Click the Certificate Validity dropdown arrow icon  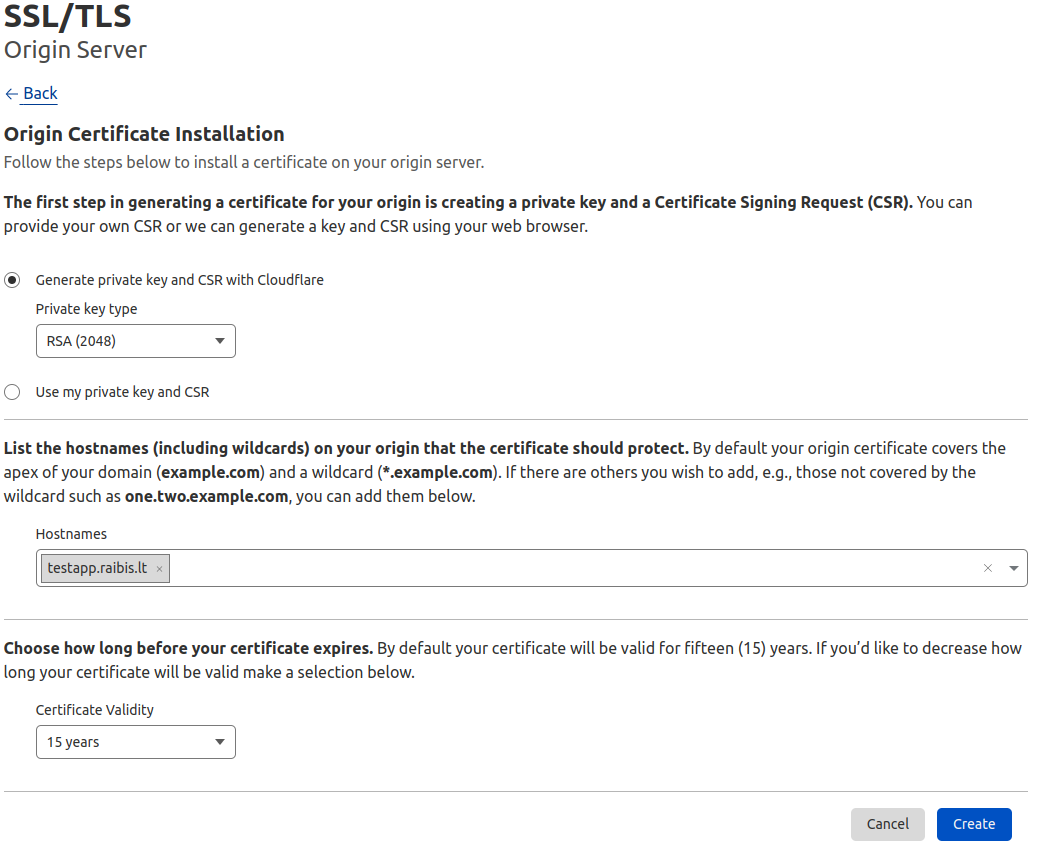[x=219, y=741]
